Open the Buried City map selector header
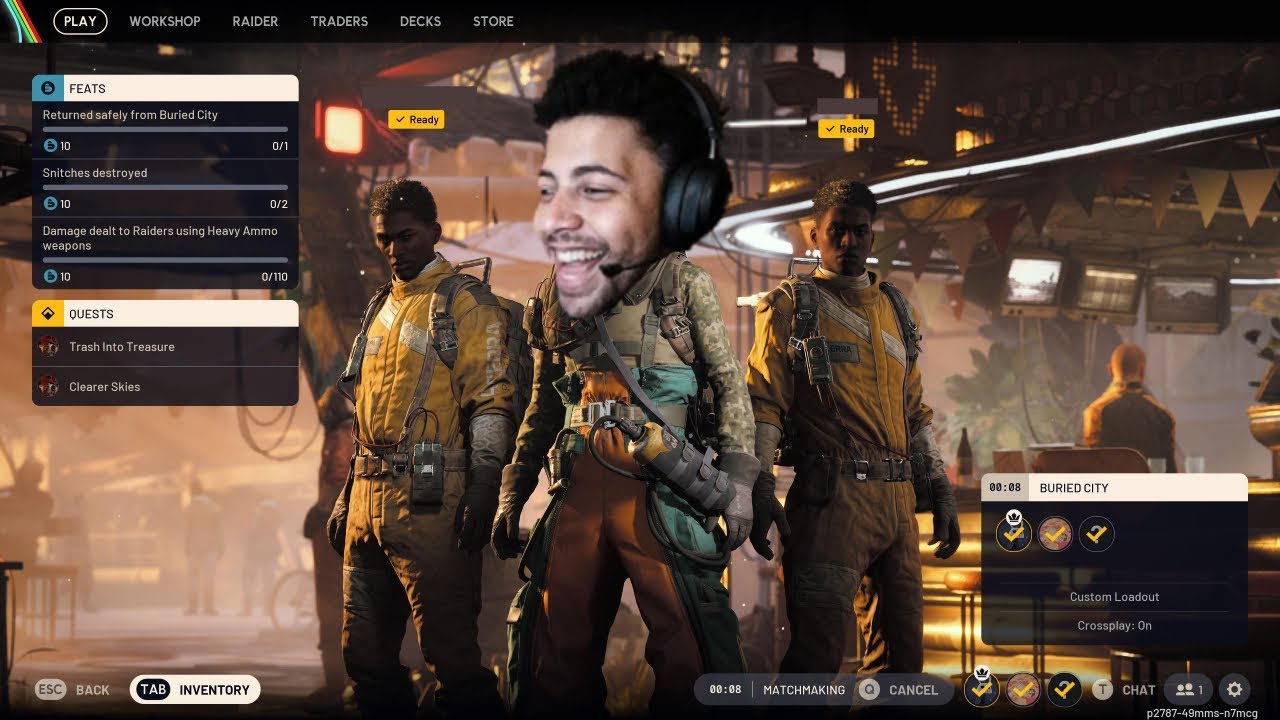This screenshot has width=1280, height=720. [x=1114, y=487]
